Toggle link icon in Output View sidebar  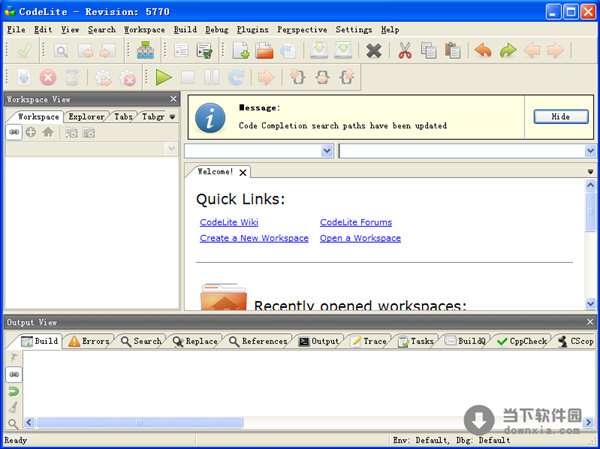[x=13, y=373]
